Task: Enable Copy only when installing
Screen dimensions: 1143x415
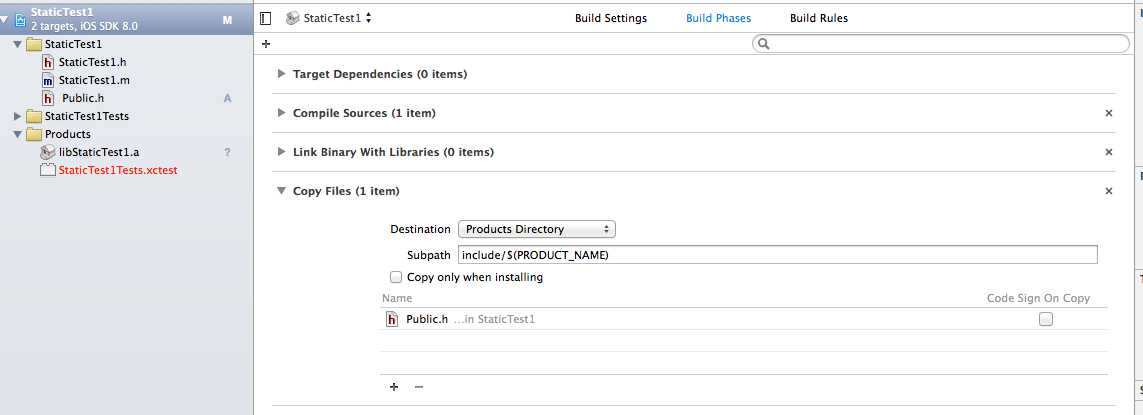Action: coord(396,277)
